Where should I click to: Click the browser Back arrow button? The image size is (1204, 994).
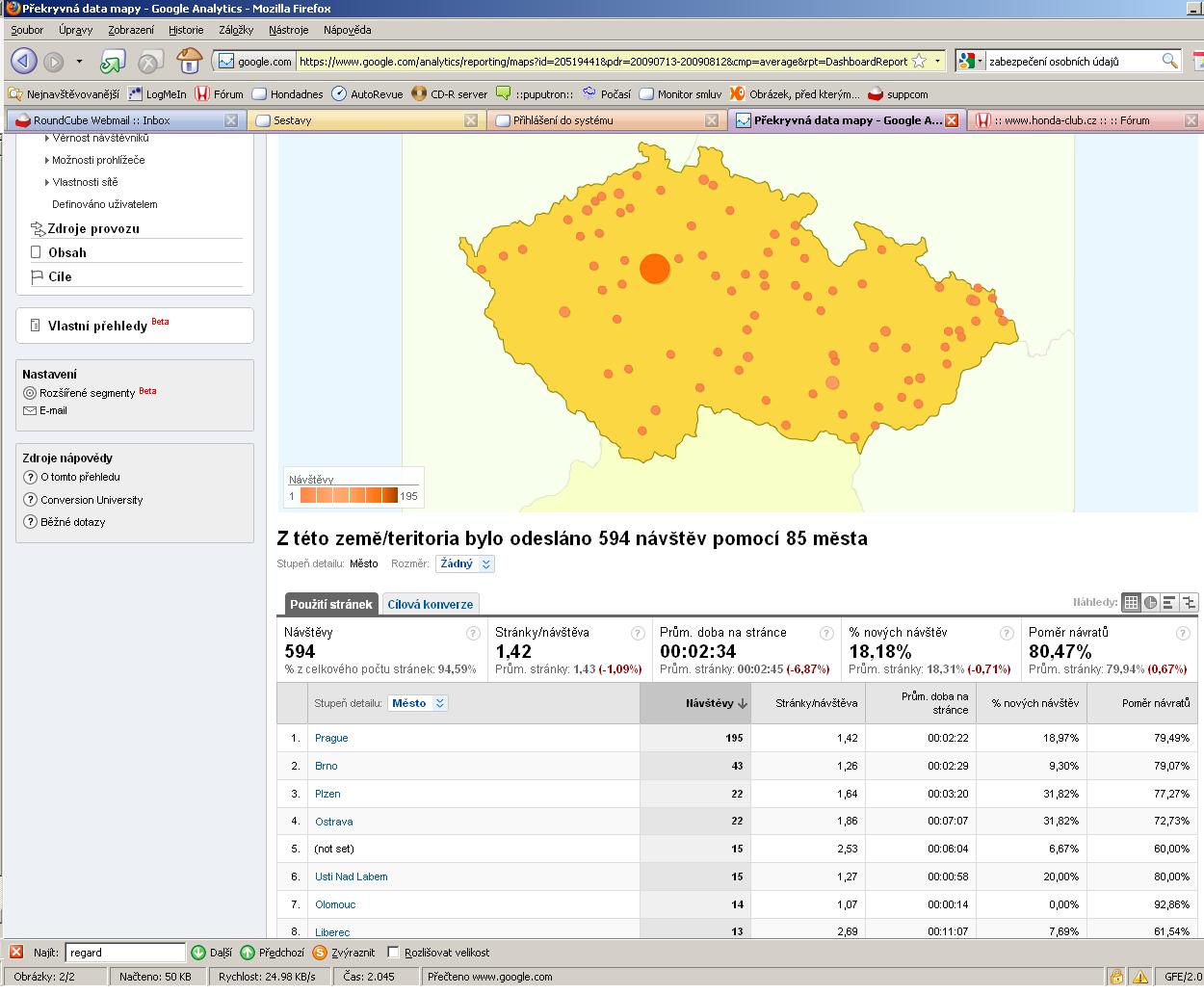(24, 62)
